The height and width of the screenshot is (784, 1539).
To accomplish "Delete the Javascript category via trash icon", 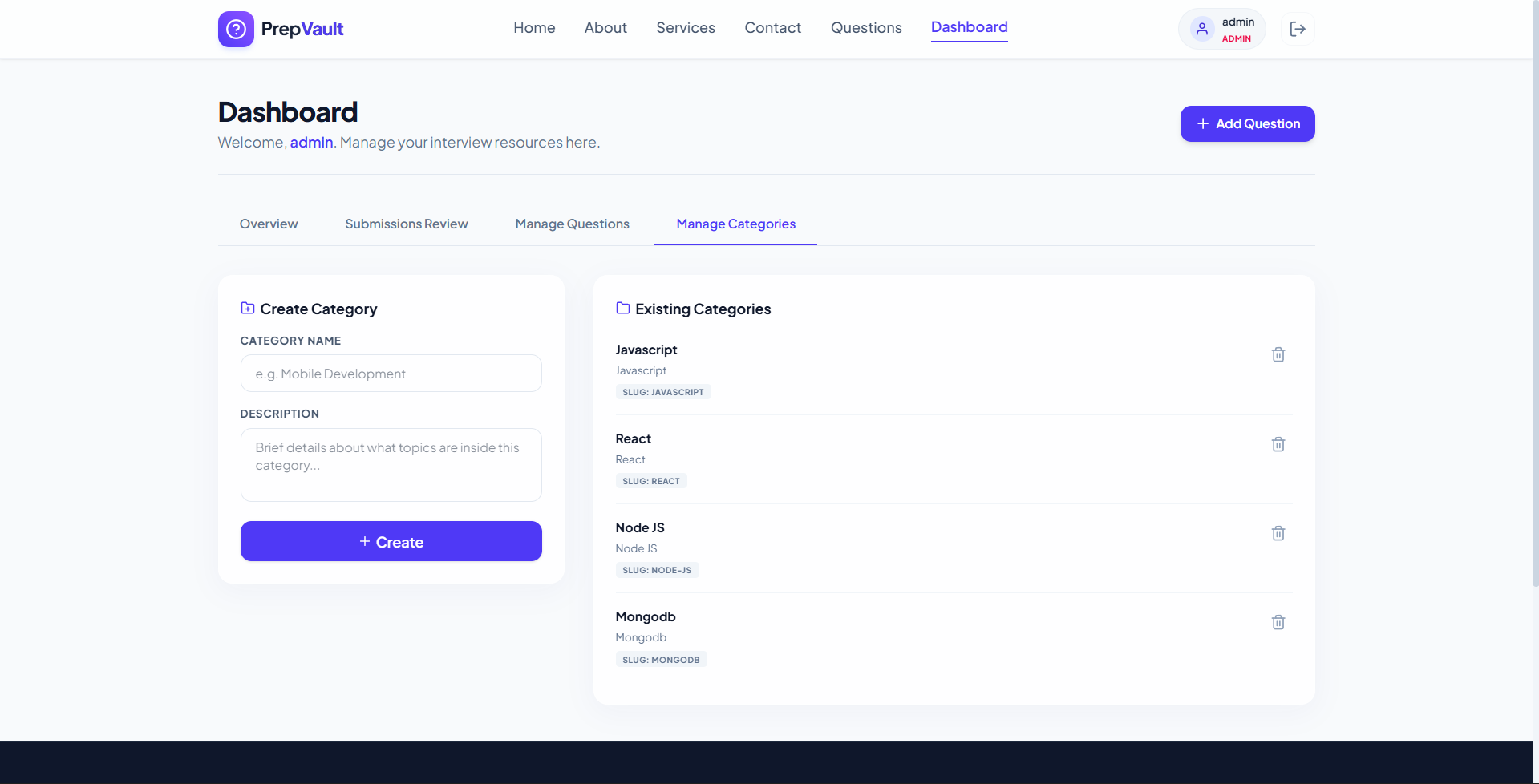I will coord(1278,354).
